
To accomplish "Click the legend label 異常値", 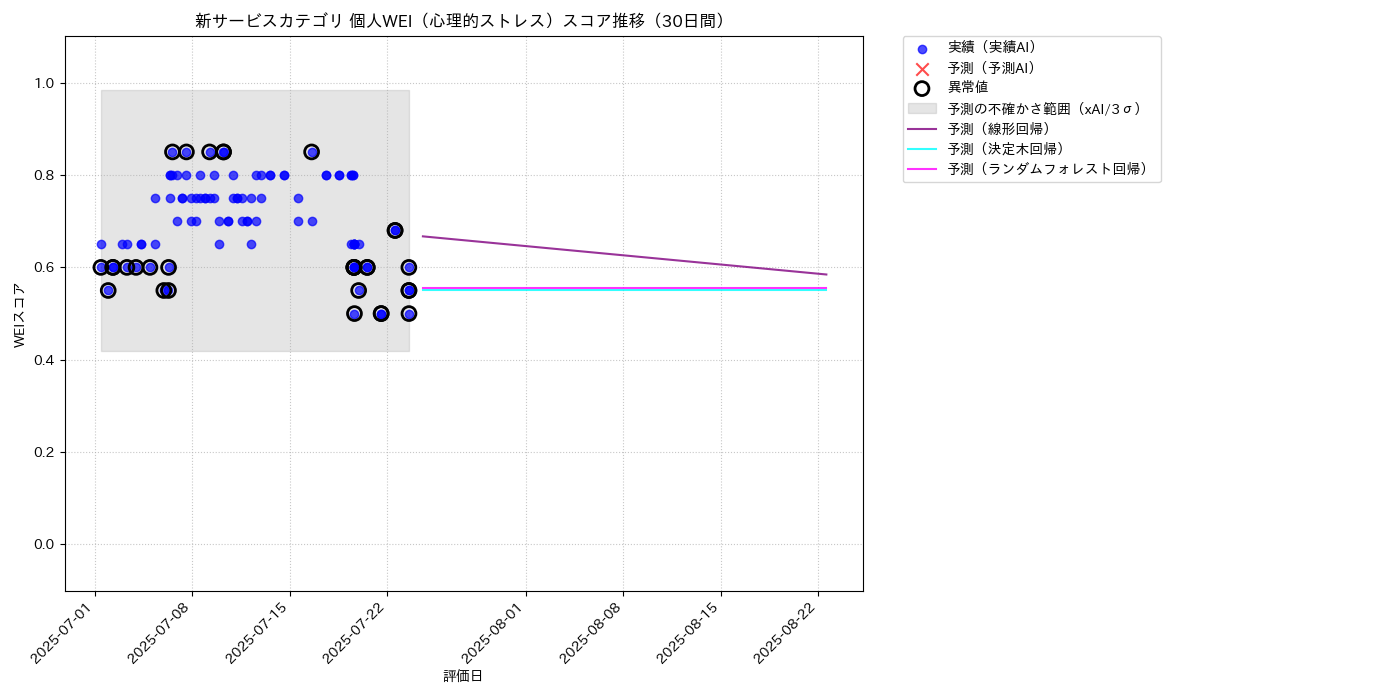I will tap(968, 88).
